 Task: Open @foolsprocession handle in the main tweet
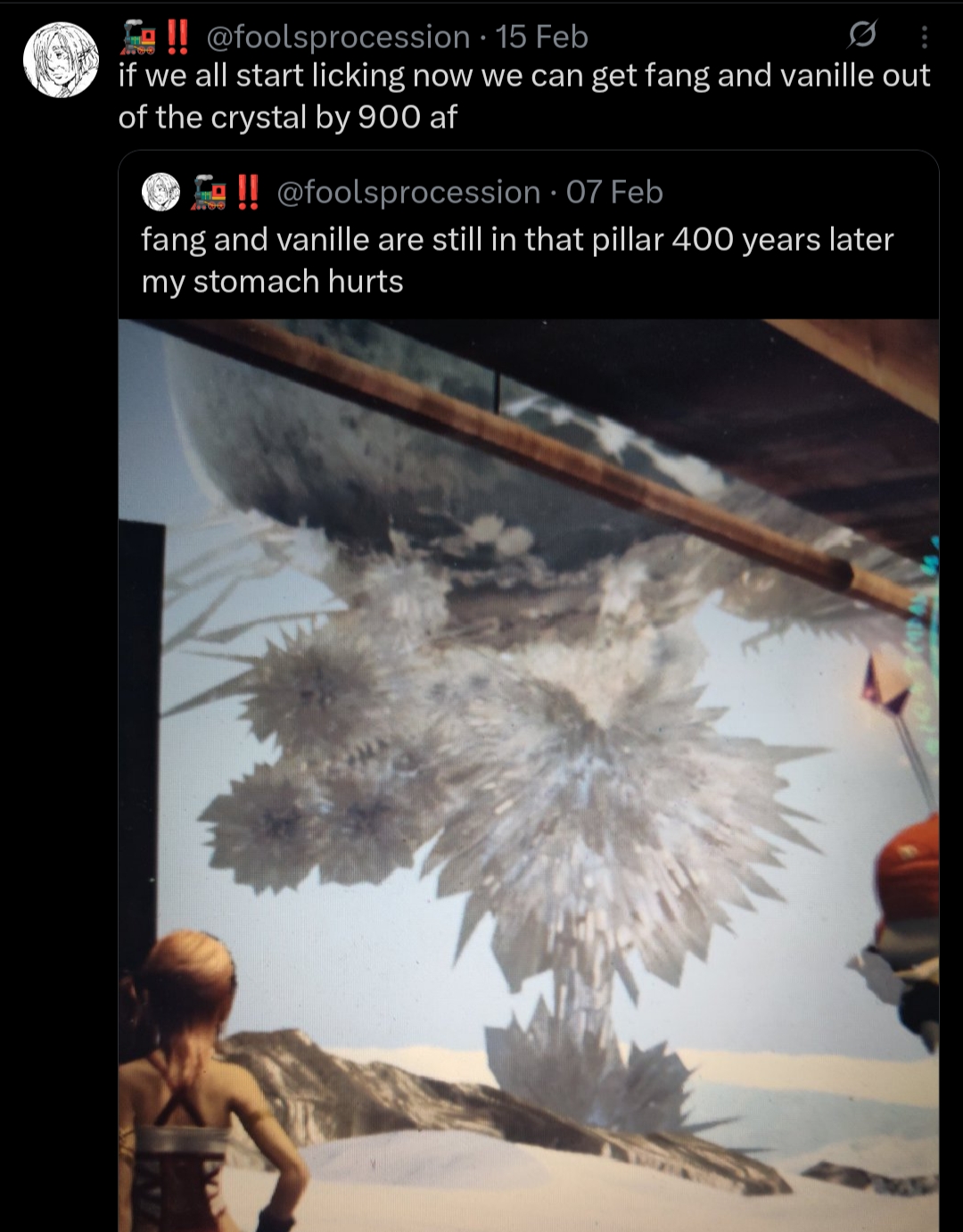(338, 37)
